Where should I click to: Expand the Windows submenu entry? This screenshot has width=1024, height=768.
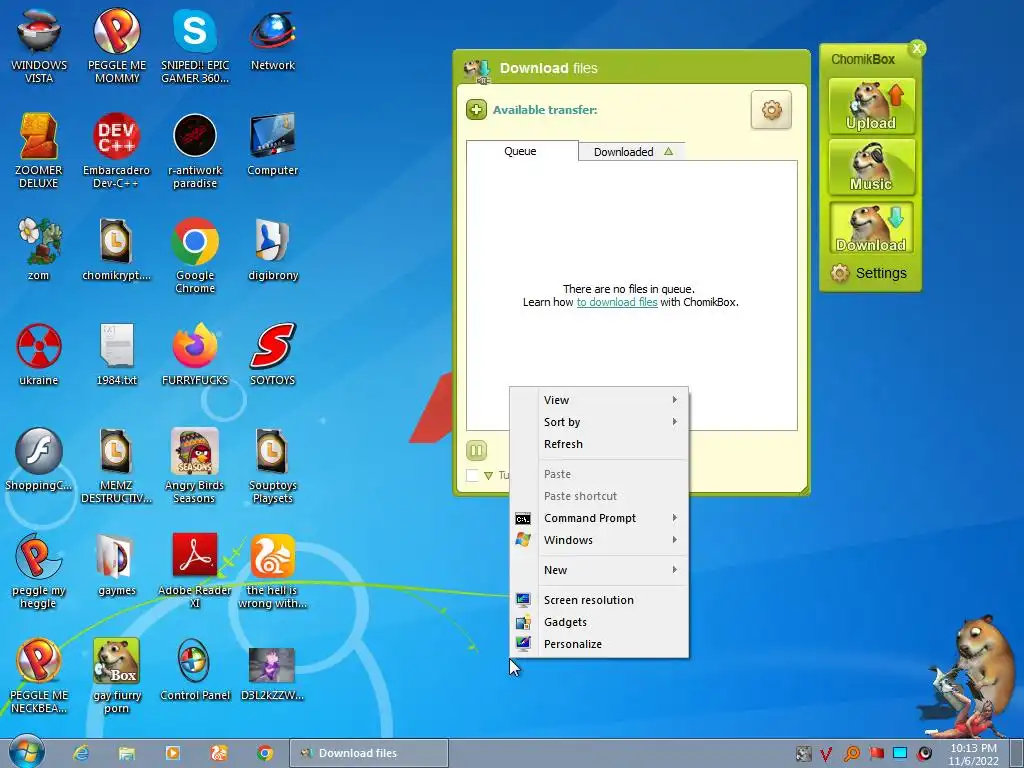[599, 540]
